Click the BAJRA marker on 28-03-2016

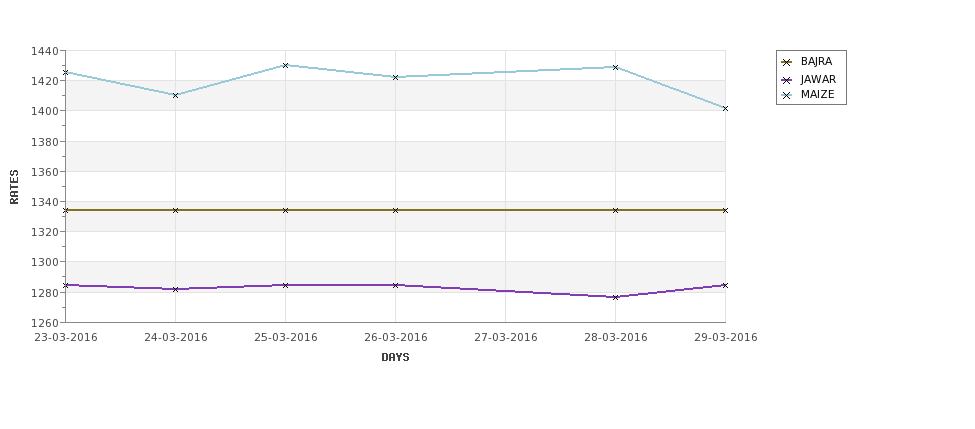[616, 210]
